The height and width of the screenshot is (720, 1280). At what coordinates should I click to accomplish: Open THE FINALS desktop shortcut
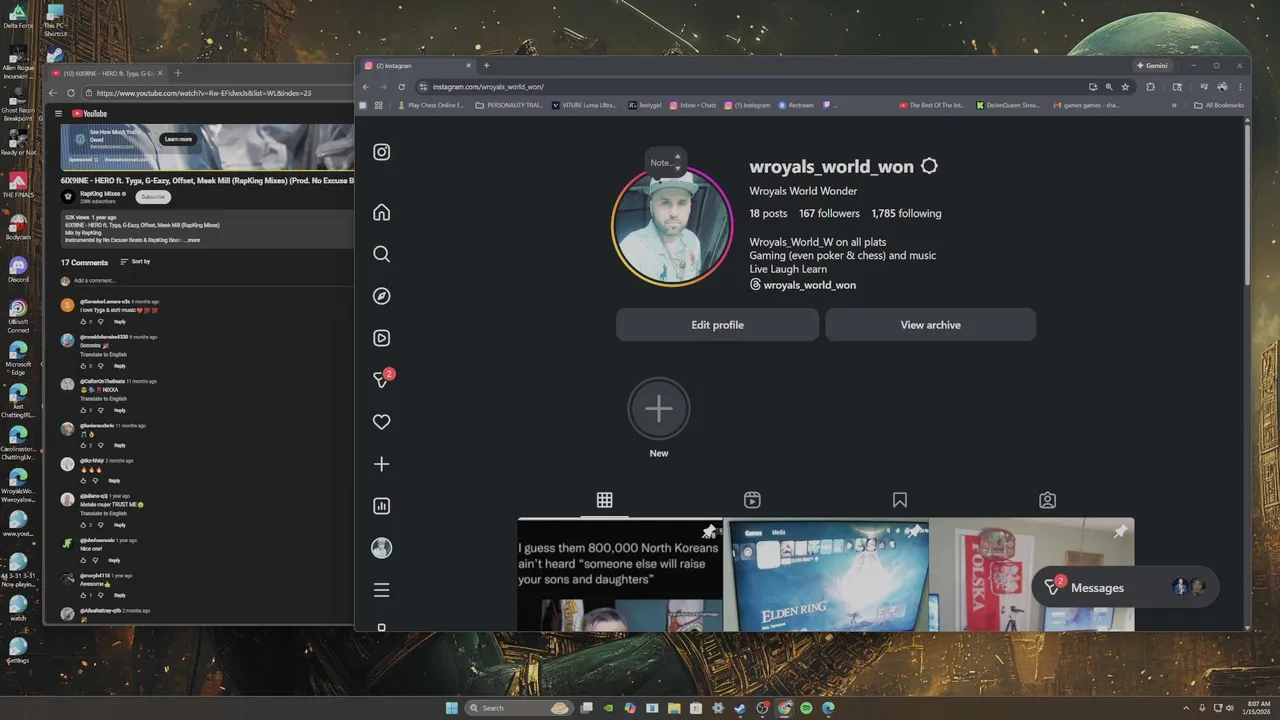tap(18, 184)
